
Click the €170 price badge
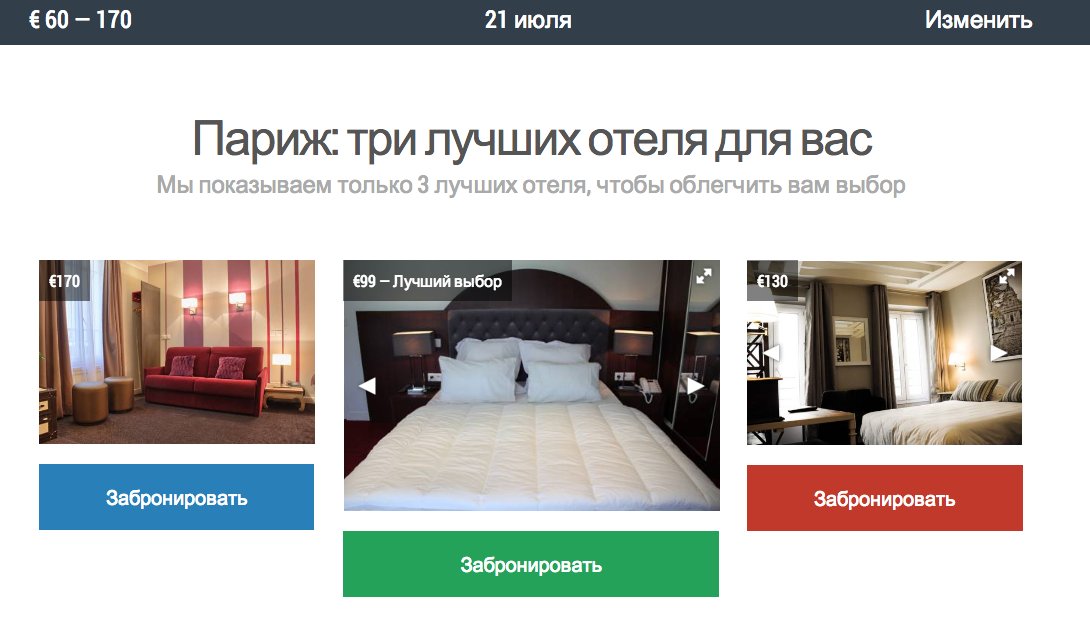pos(65,281)
